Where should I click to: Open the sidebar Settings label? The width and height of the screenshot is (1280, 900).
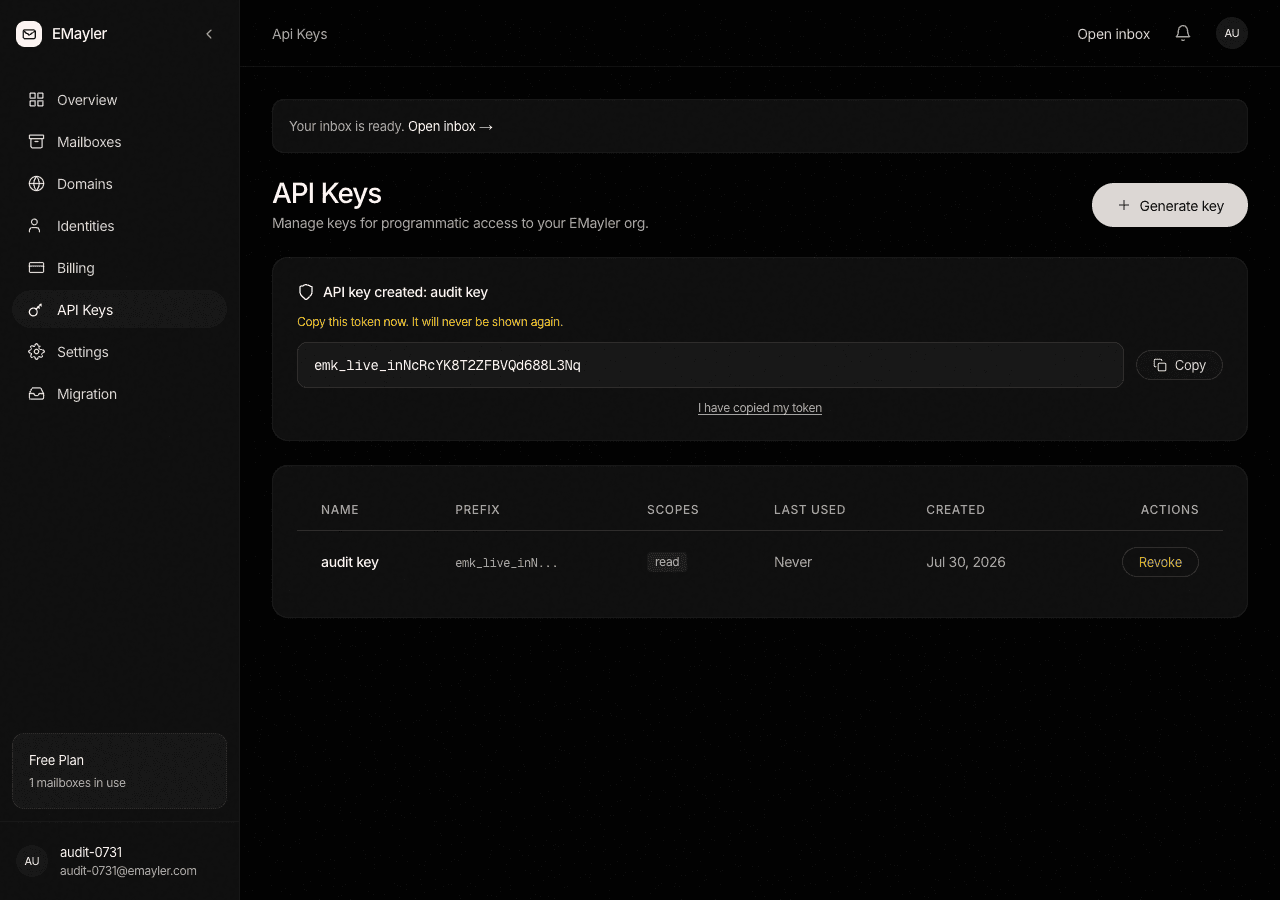[x=83, y=352]
